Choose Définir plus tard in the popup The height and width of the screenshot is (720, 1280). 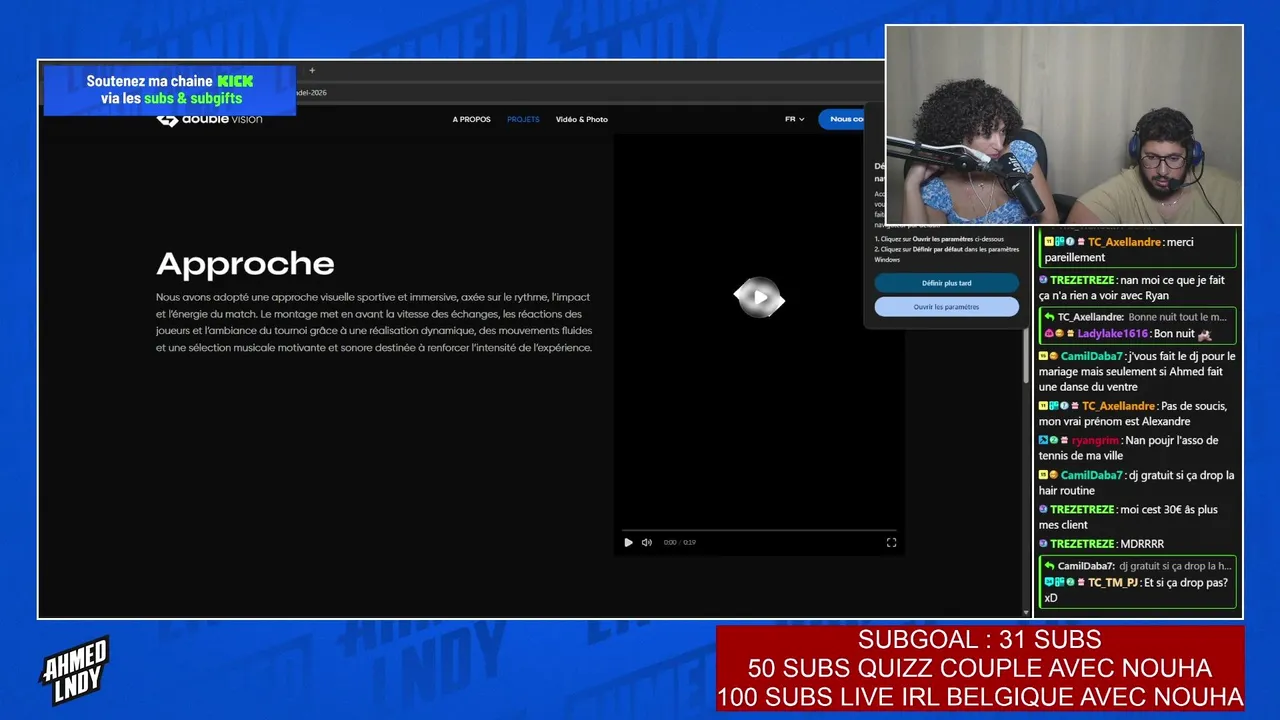click(946, 283)
